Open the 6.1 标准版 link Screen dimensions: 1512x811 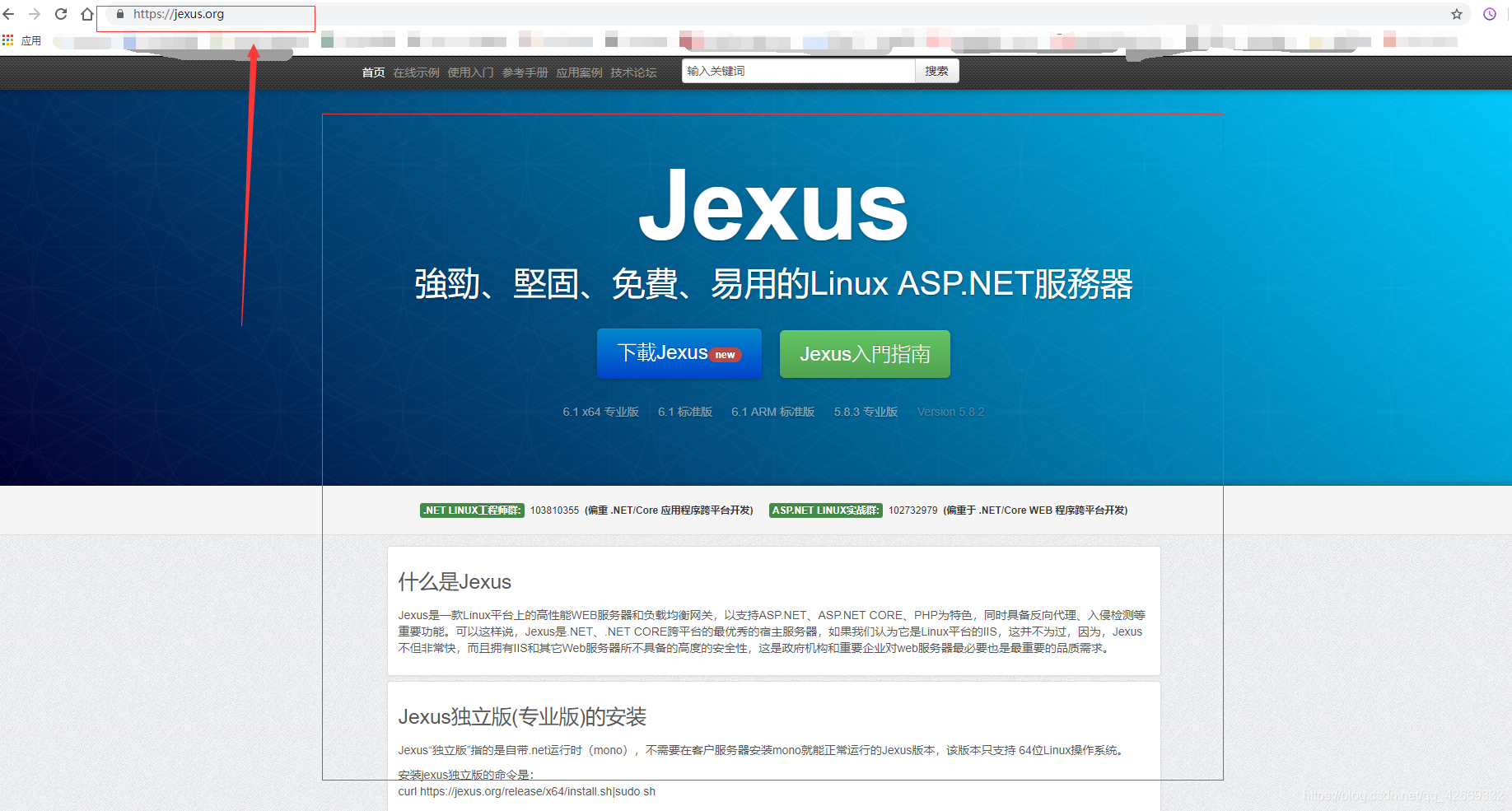(x=685, y=412)
